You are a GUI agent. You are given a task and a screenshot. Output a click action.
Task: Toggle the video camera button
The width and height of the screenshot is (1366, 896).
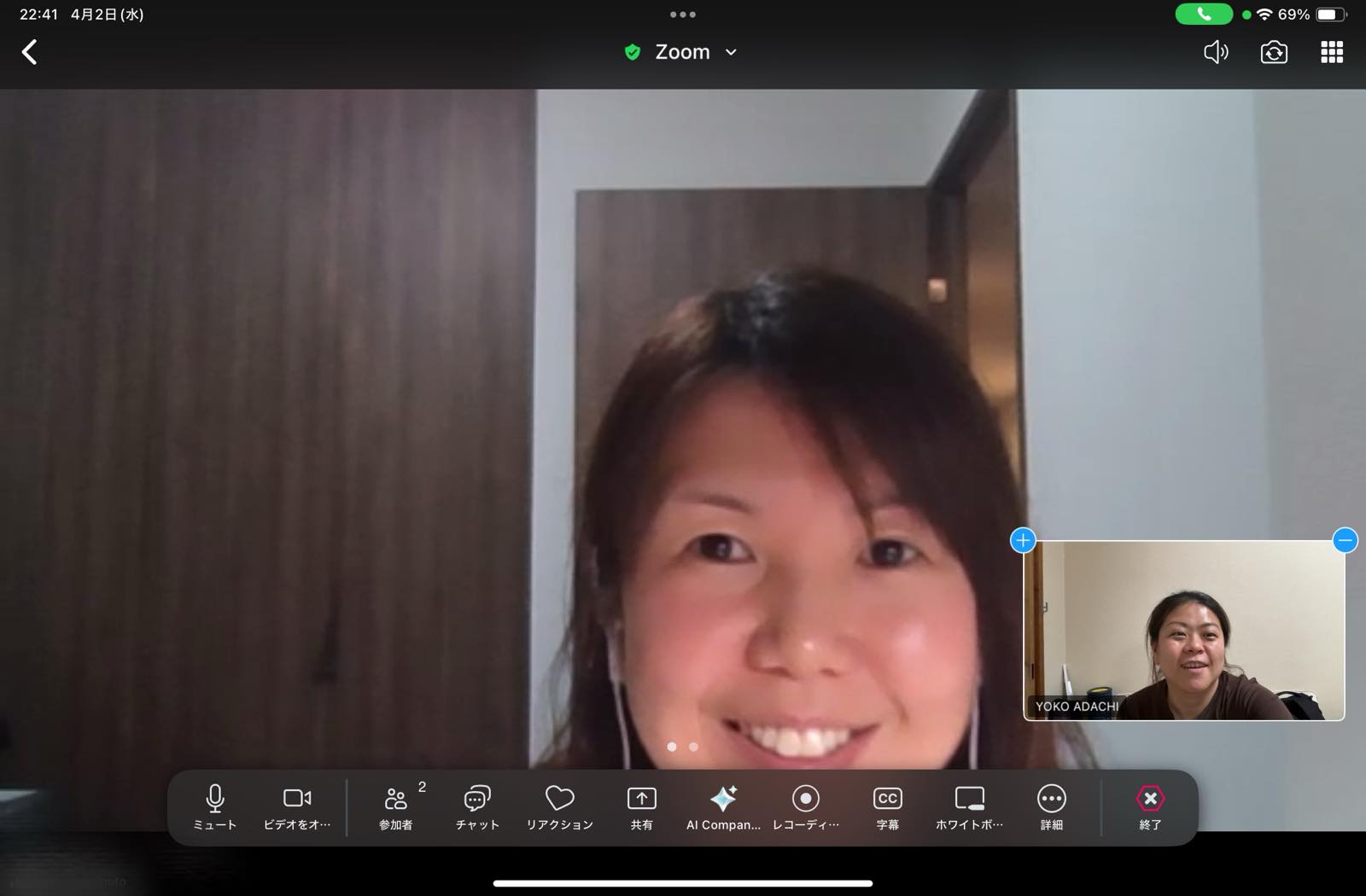click(296, 806)
